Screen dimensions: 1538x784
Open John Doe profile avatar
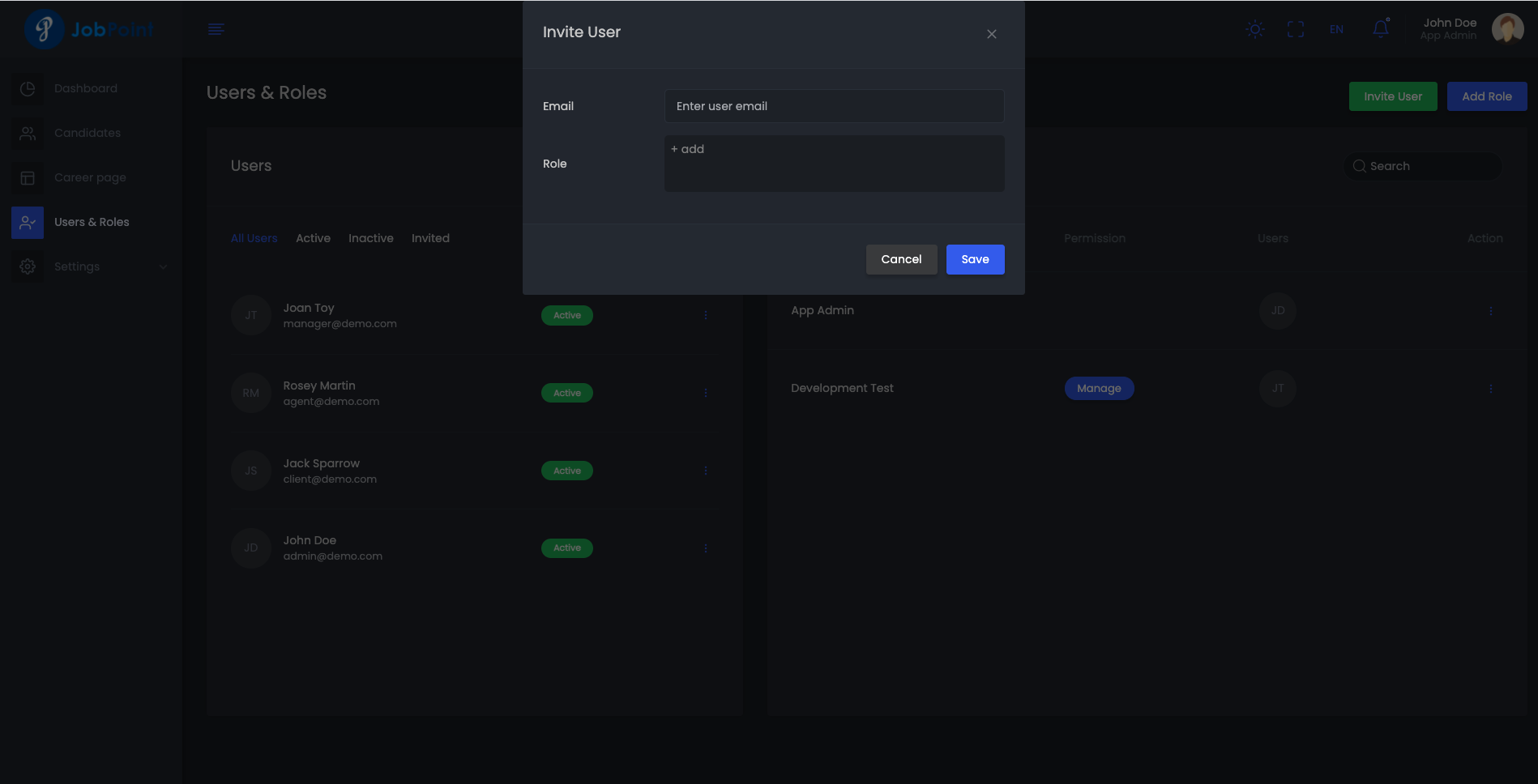(x=1506, y=29)
